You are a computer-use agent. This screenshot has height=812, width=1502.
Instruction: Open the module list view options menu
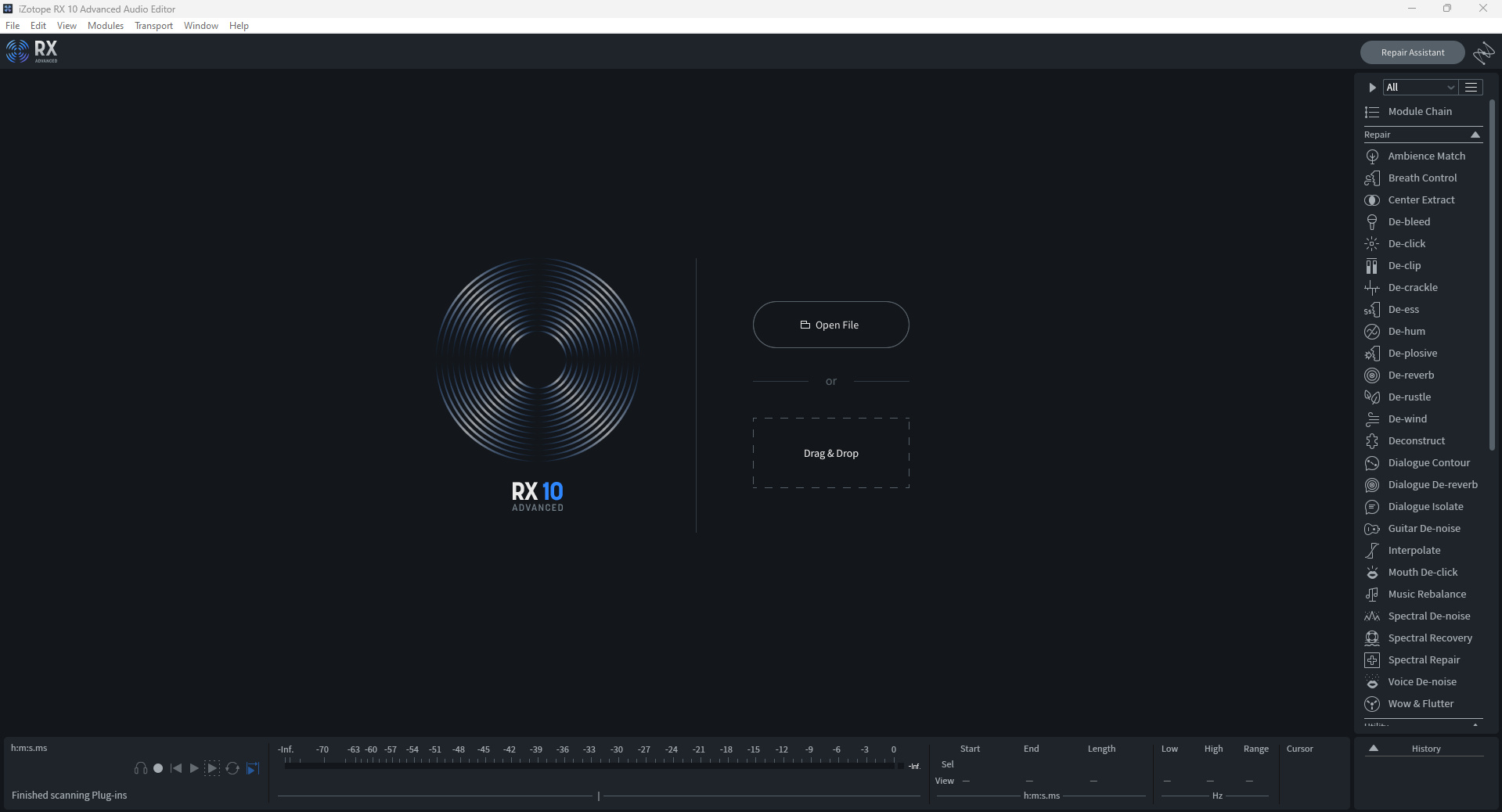(x=1471, y=88)
